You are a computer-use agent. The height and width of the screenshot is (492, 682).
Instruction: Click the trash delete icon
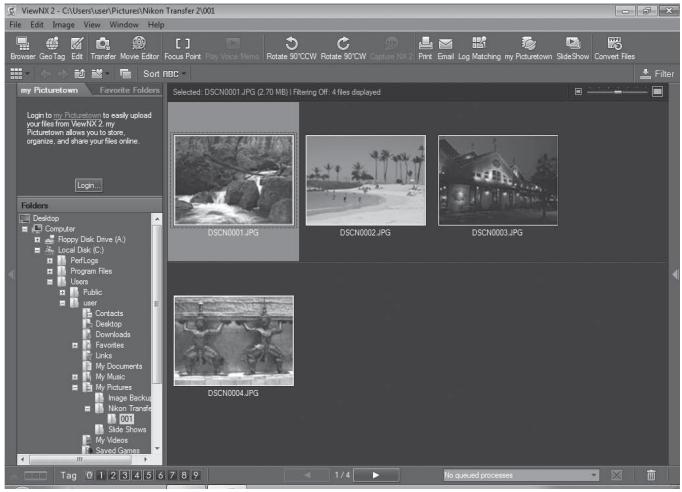[651, 475]
